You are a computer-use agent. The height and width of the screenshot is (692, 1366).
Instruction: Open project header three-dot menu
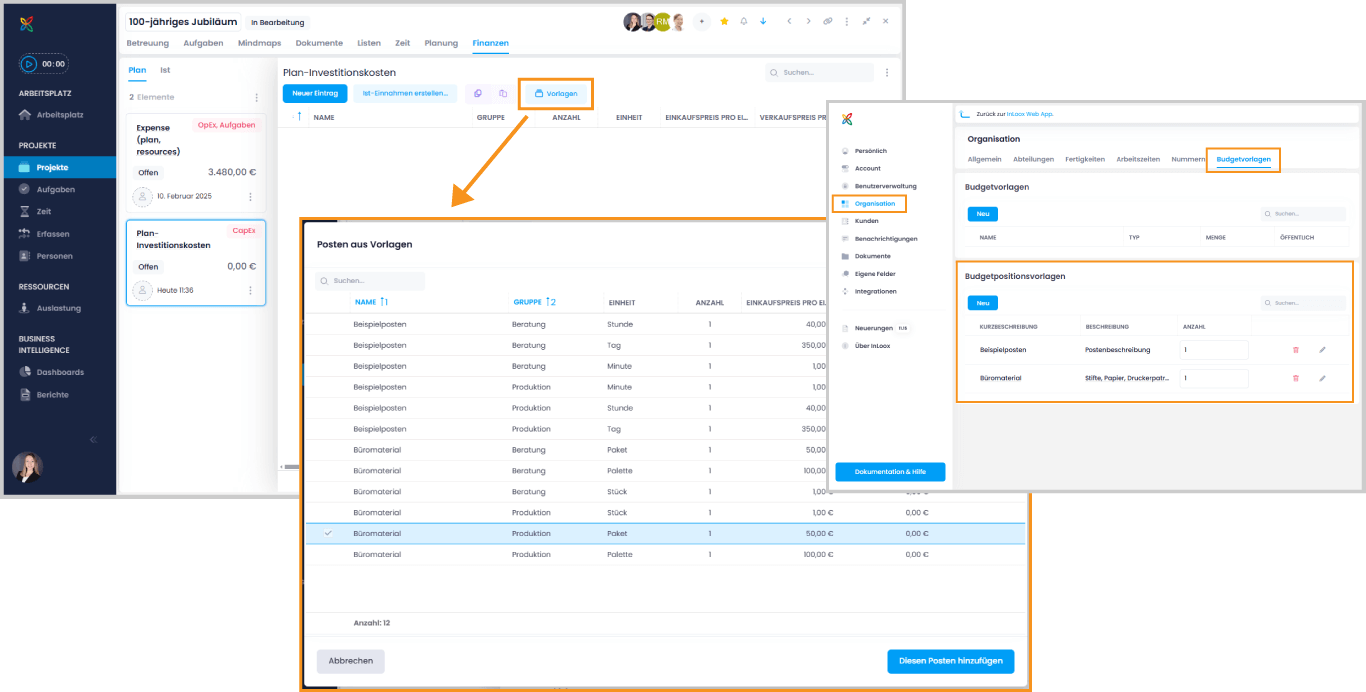coord(846,21)
